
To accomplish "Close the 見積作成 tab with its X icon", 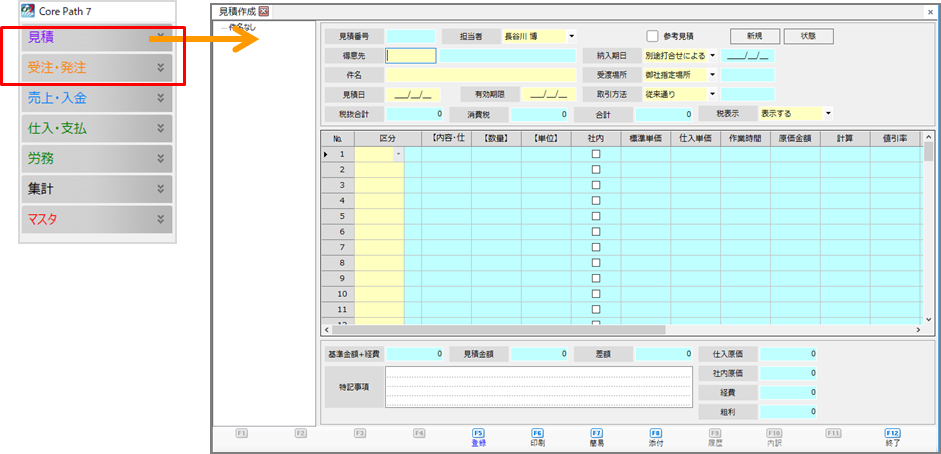I will coord(264,11).
